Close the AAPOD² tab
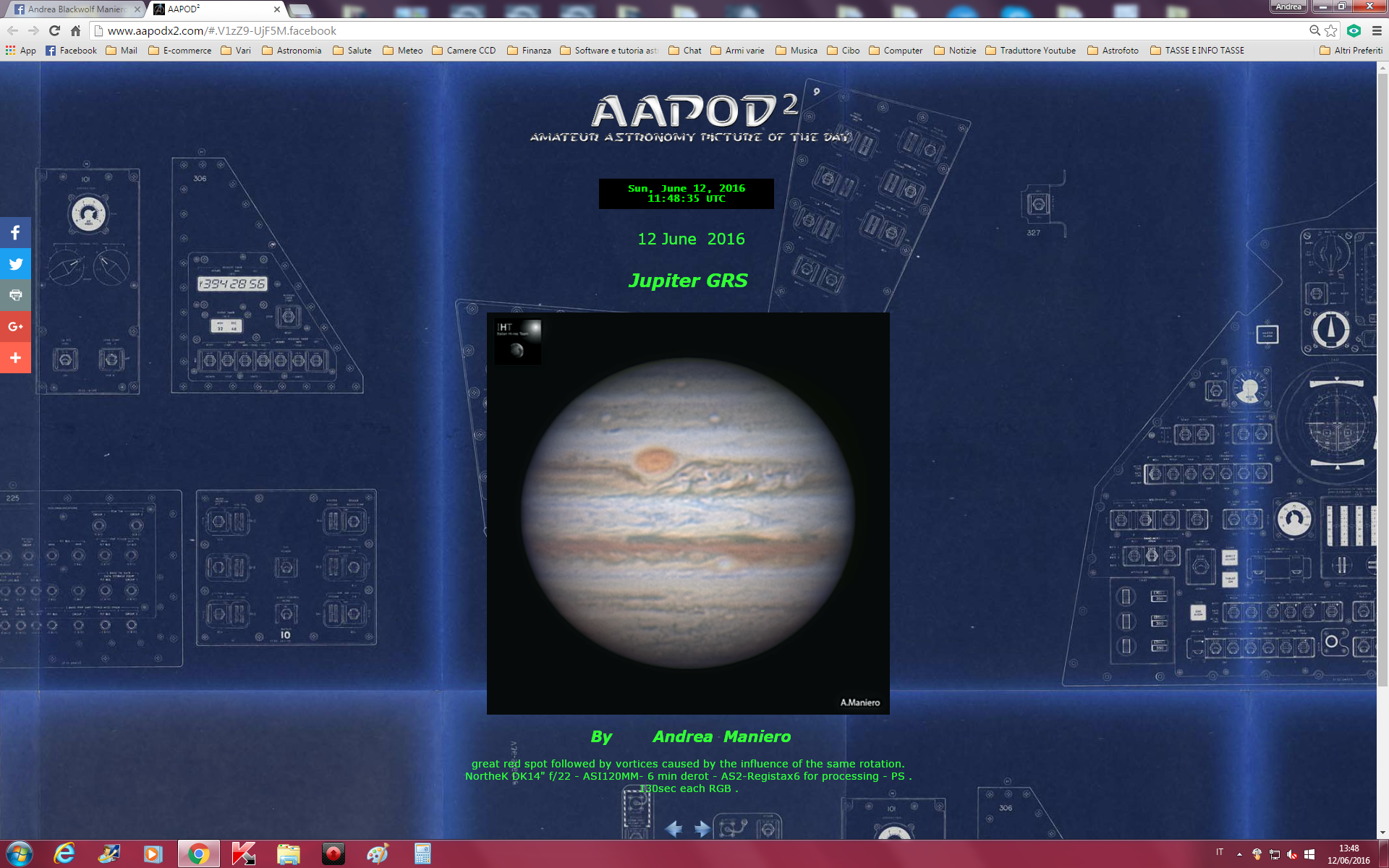This screenshot has height=868, width=1389. 277,9
